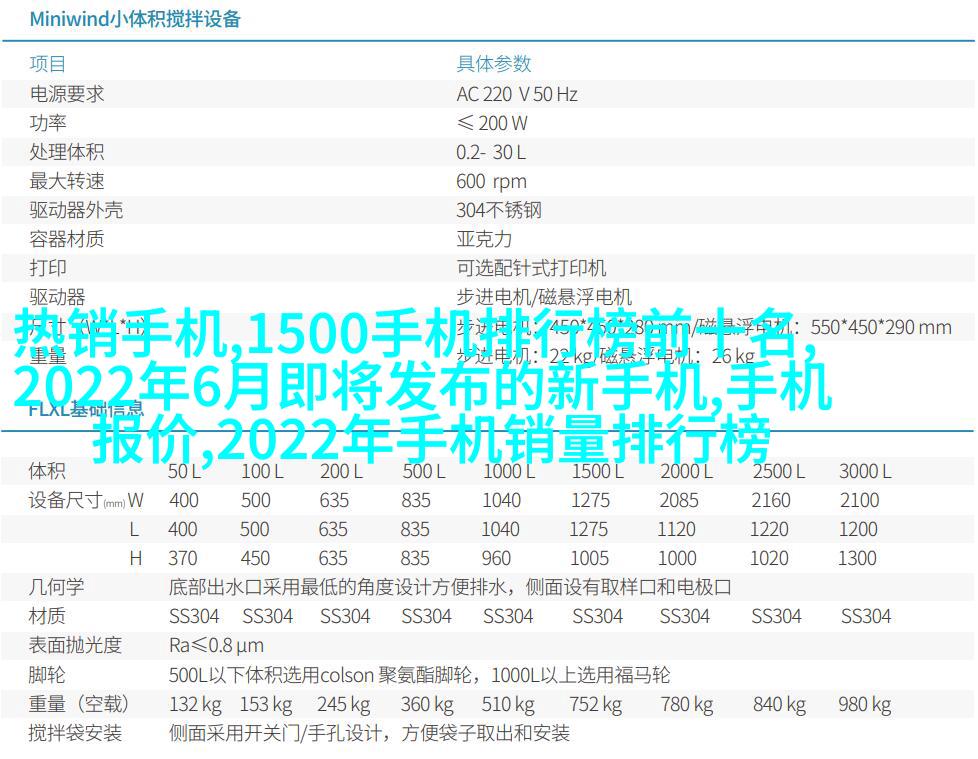The height and width of the screenshot is (759, 978).
Task: Select the 3000 L volume column header
Action: click(x=864, y=471)
